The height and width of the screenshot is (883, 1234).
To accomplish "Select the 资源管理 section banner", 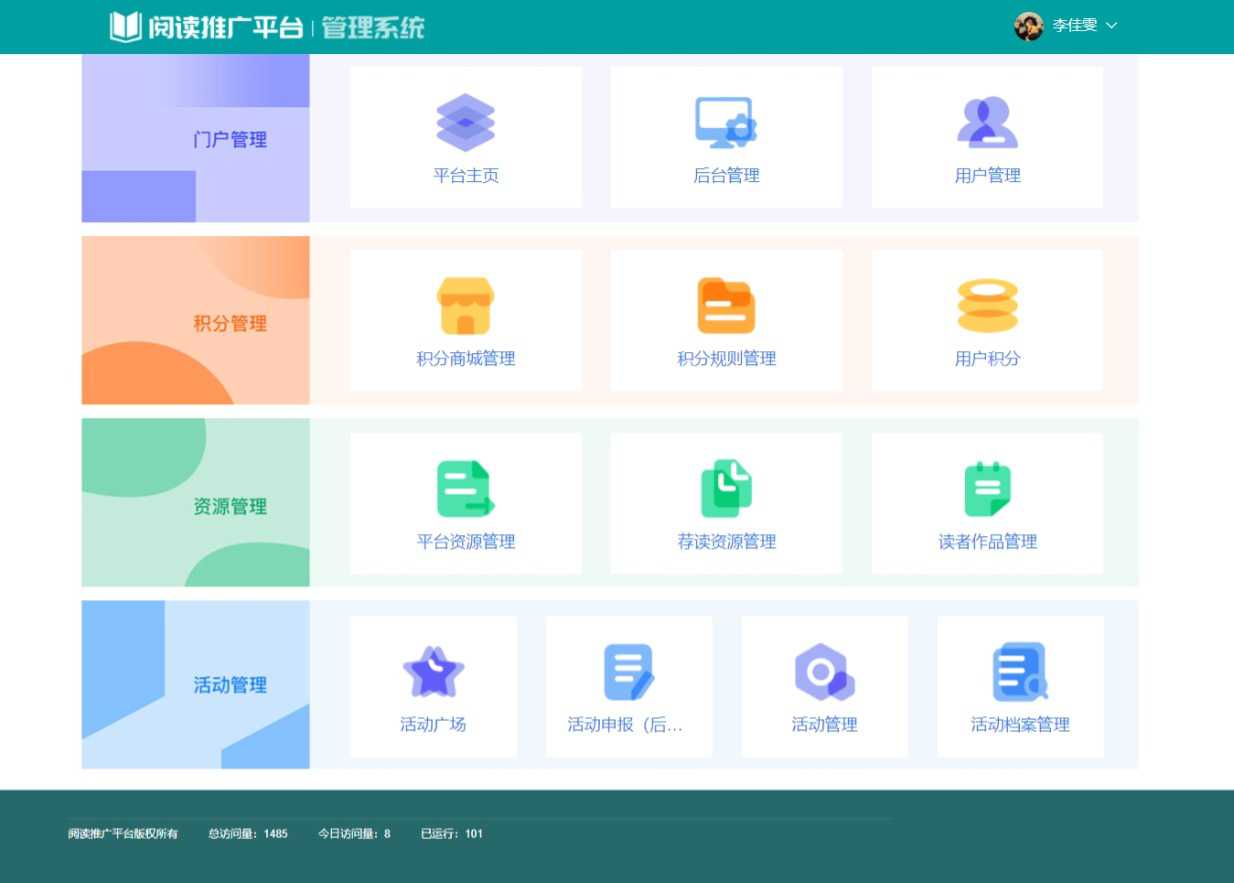I will (196, 503).
